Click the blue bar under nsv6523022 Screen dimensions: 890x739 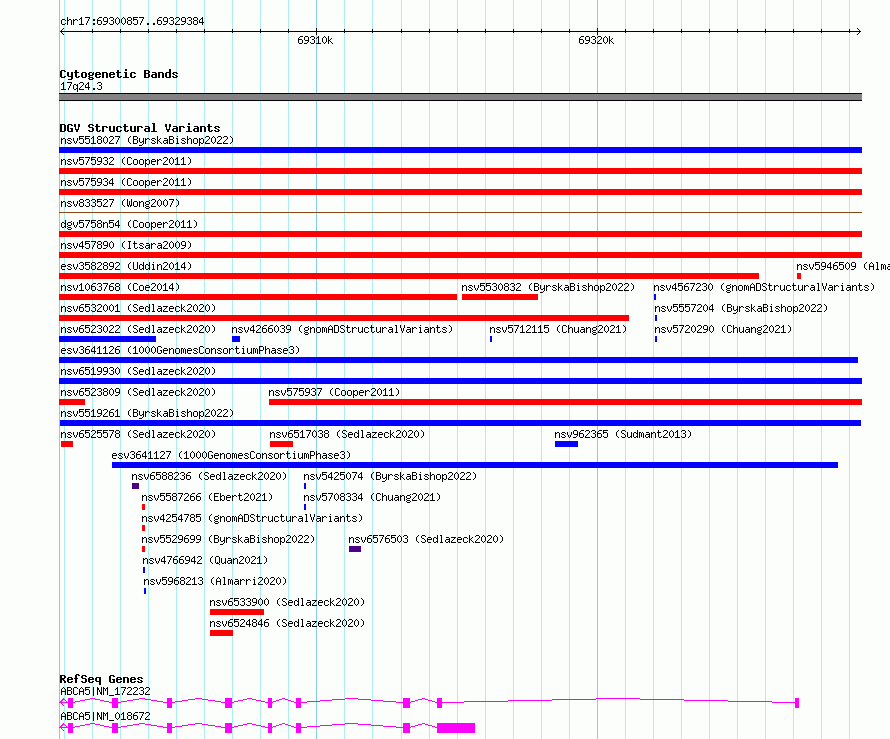point(107,339)
